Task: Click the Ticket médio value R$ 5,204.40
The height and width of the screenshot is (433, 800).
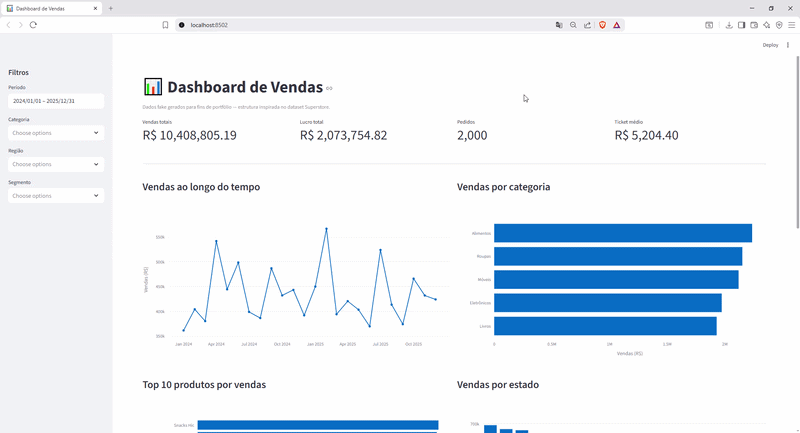Action: tap(646, 135)
